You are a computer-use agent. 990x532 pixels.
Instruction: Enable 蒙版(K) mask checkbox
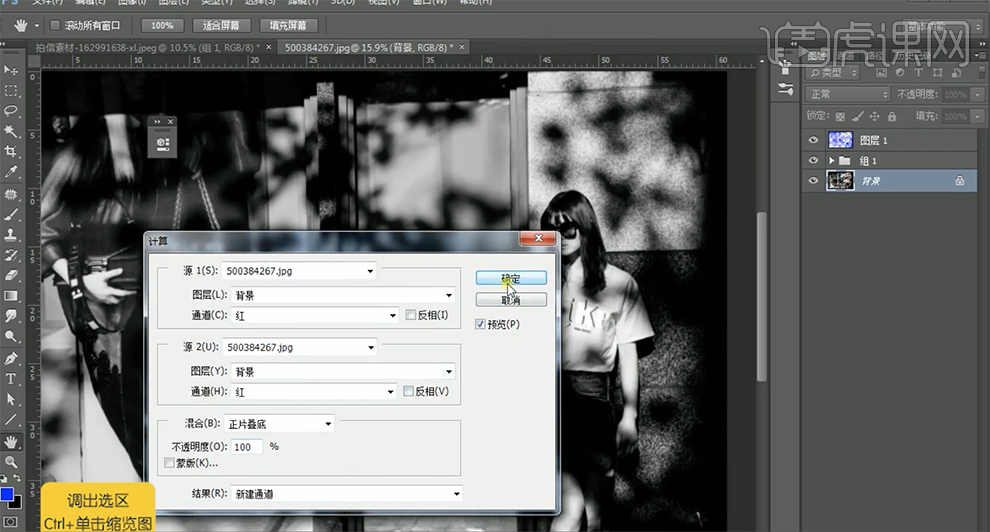(169, 463)
